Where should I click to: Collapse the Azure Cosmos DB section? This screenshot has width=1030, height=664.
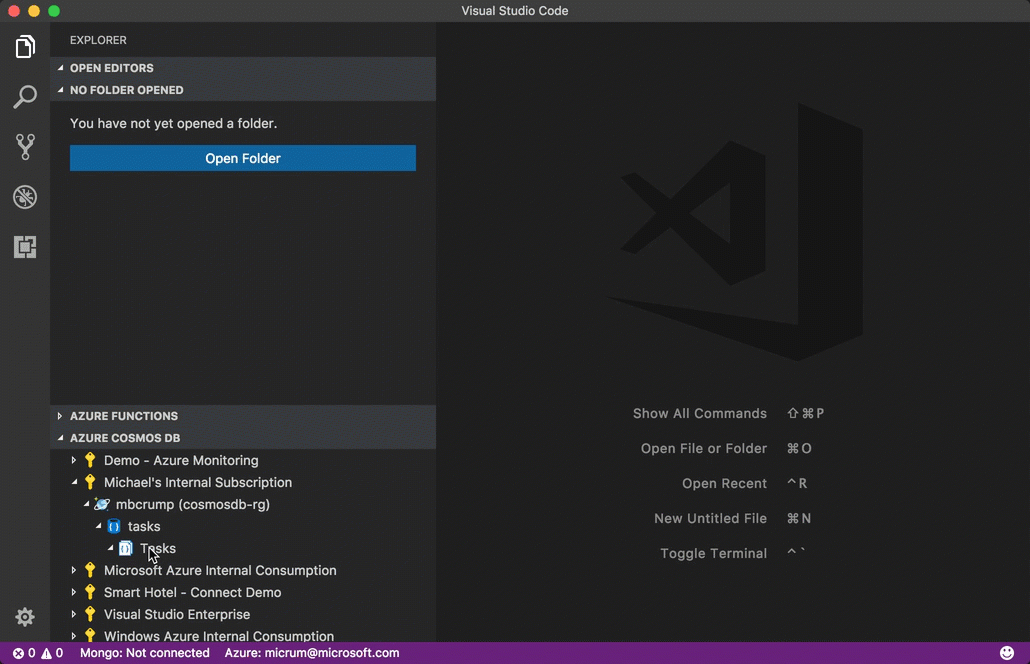tap(60, 438)
